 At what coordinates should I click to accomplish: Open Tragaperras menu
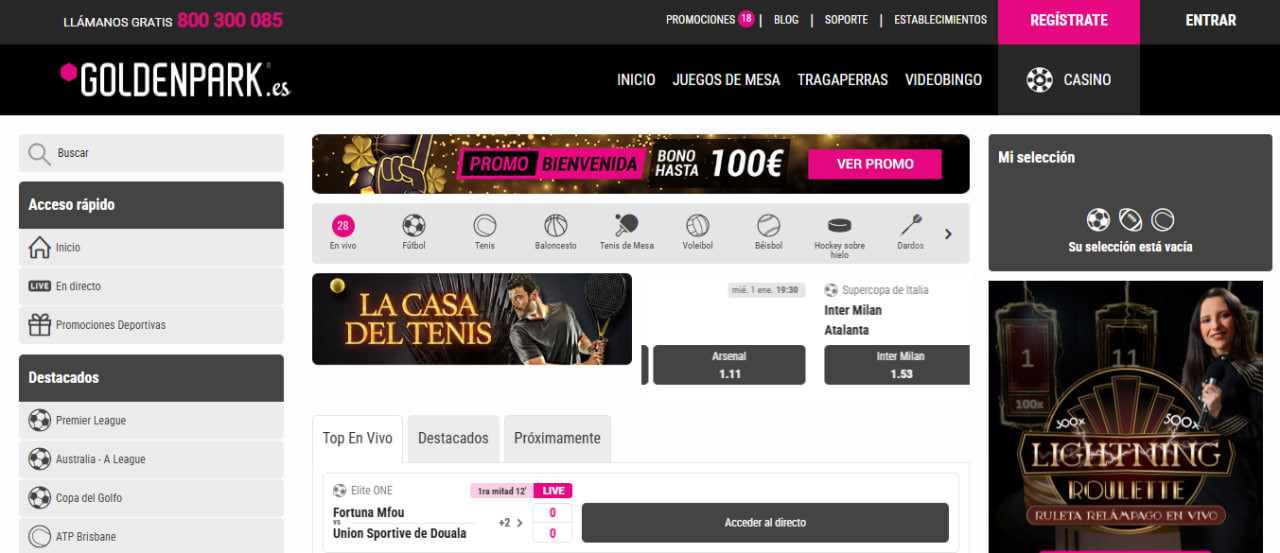click(842, 80)
